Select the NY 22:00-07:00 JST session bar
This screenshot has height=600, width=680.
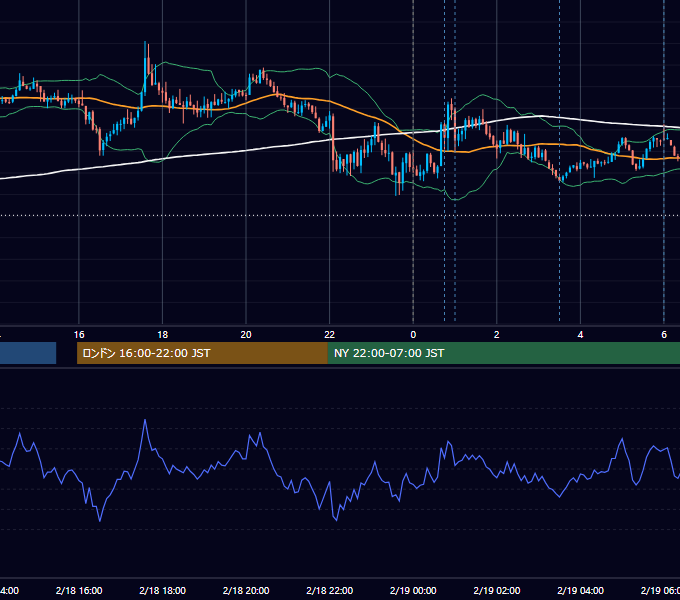click(x=503, y=353)
